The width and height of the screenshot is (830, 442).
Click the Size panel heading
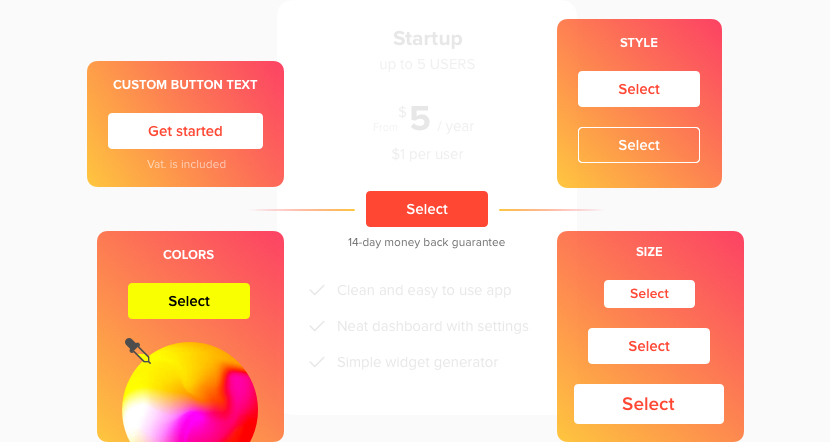pos(649,252)
